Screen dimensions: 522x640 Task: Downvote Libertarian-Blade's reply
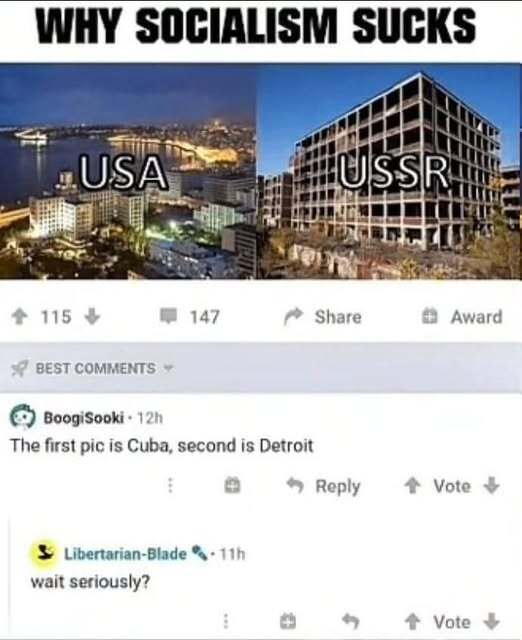(491, 622)
